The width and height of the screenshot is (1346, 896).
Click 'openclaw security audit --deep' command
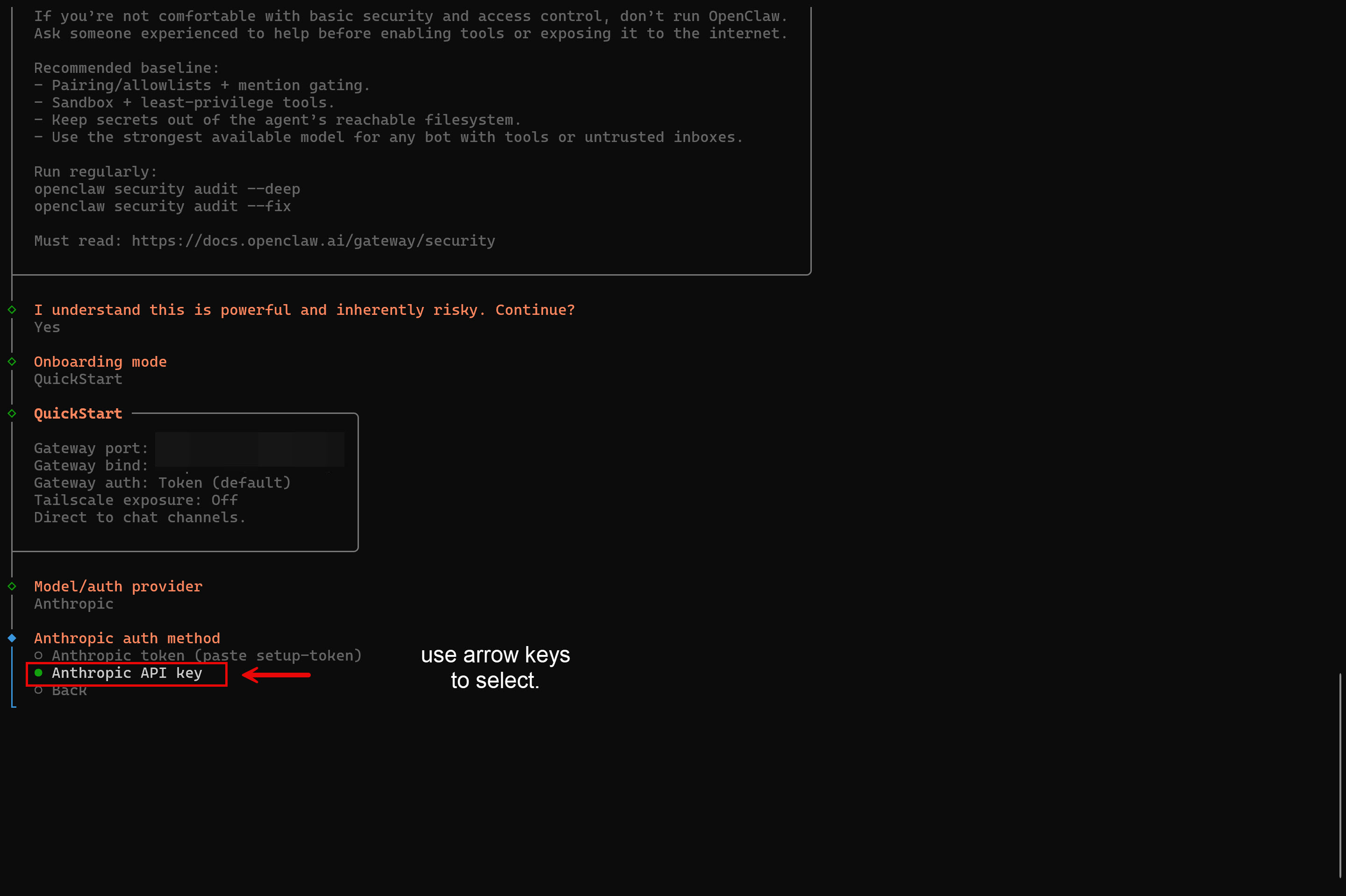click(167, 189)
